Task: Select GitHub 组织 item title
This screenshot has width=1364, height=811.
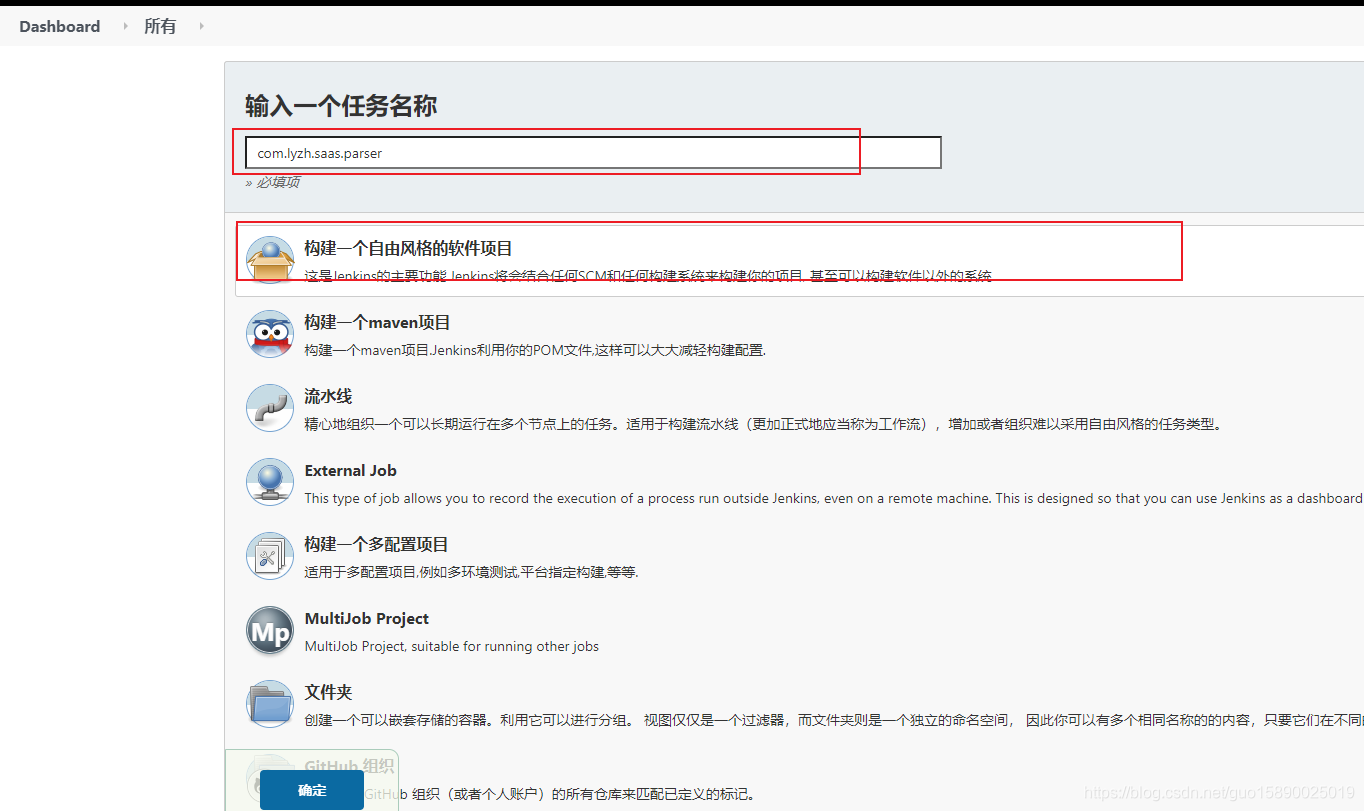Action: point(349,766)
